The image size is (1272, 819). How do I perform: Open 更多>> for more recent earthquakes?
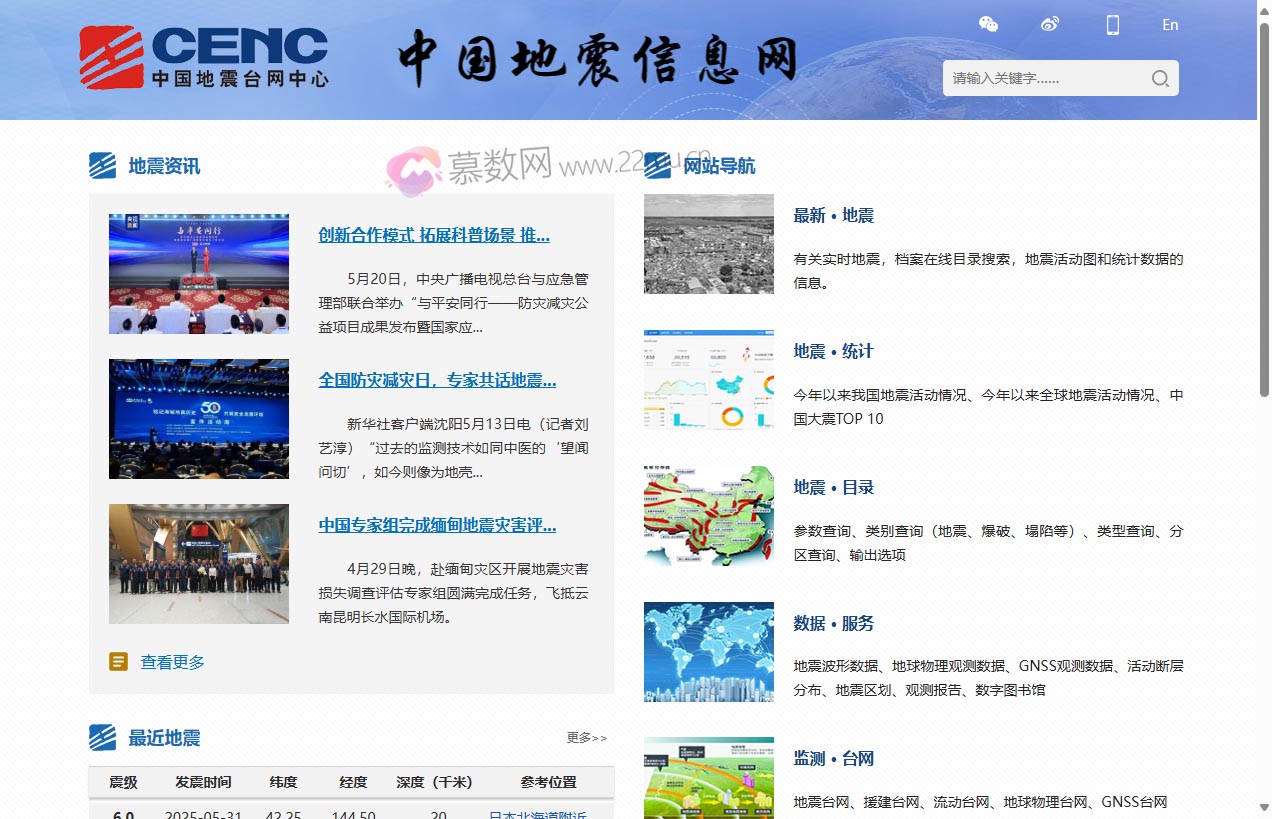(586, 738)
